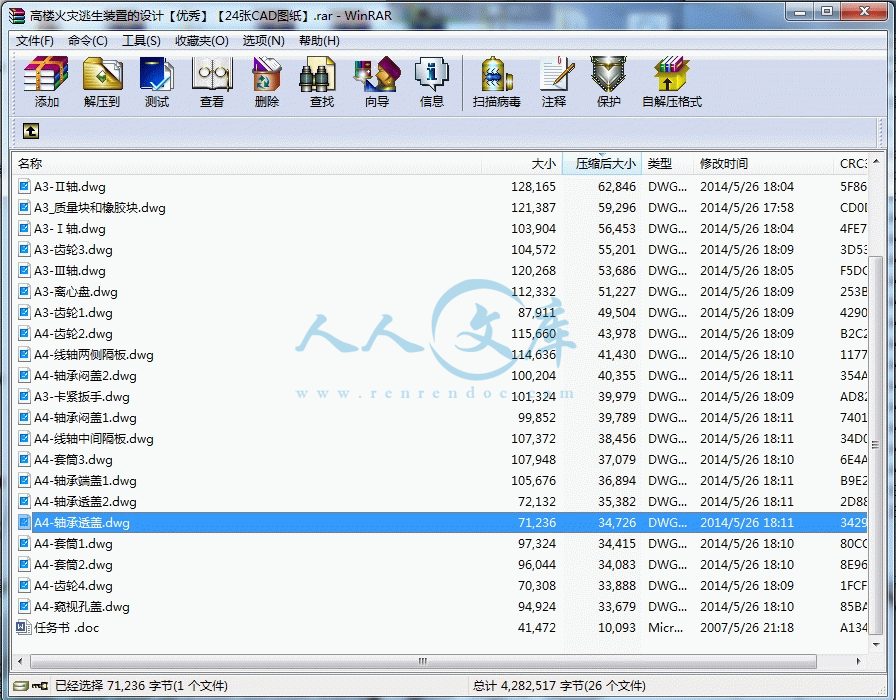Click the key icon in status bar
Image resolution: width=896 pixels, height=700 pixels.
pyautogui.click(x=39, y=685)
